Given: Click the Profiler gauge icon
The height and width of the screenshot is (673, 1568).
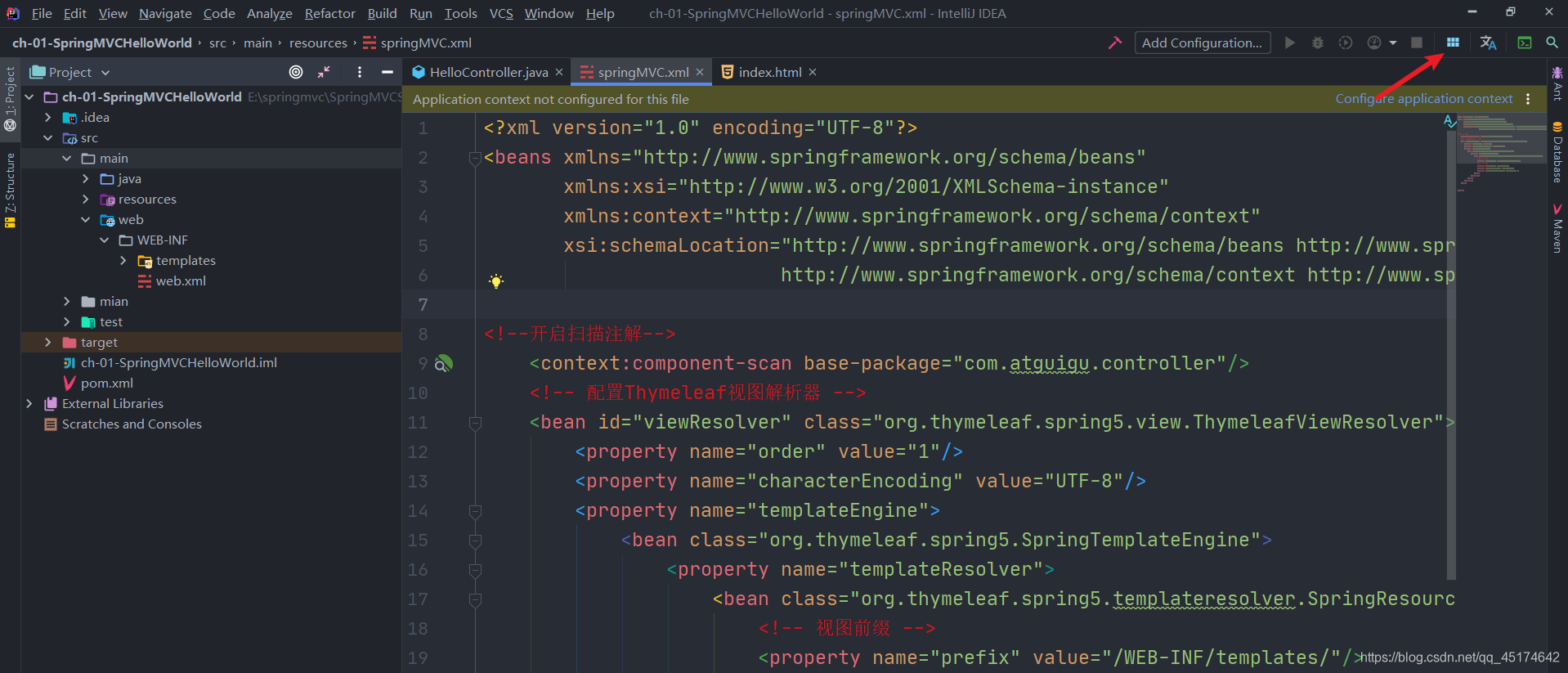Looking at the screenshot, I should coord(1374,43).
